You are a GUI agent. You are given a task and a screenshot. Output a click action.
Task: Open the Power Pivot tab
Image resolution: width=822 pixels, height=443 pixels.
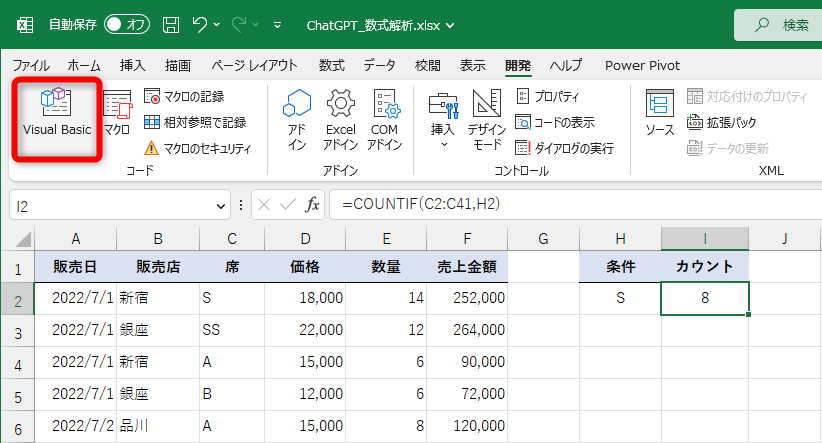642,66
